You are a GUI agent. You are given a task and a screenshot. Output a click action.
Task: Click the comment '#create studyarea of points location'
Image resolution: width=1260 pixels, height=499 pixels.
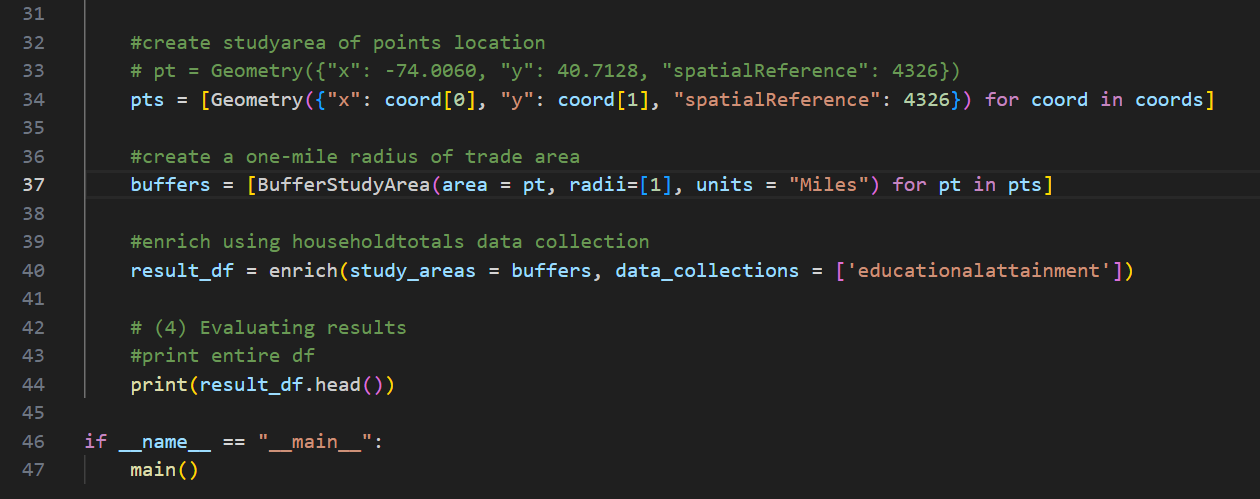click(338, 43)
